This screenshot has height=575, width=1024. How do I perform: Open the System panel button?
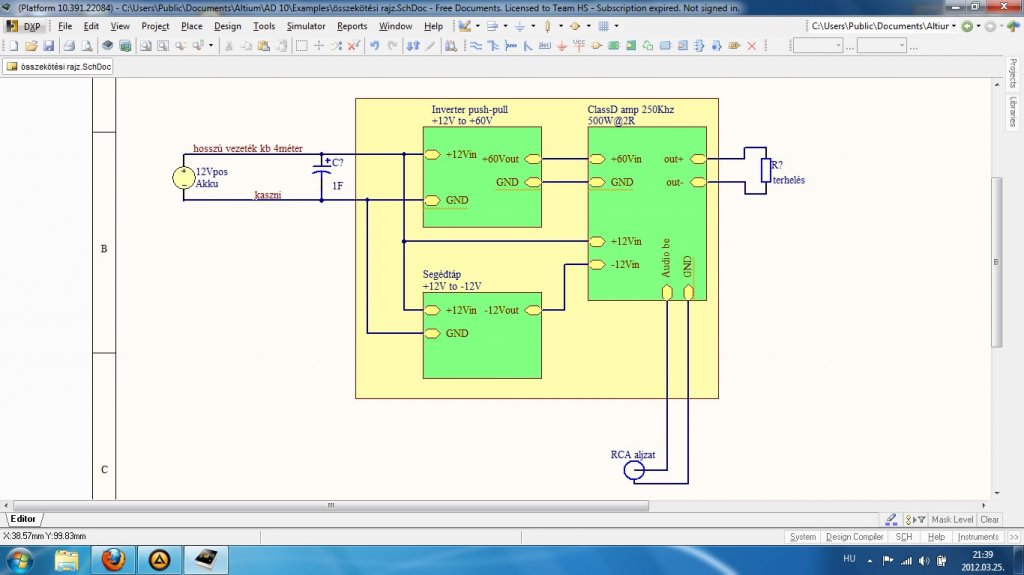pyautogui.click(x=803, y=536)
